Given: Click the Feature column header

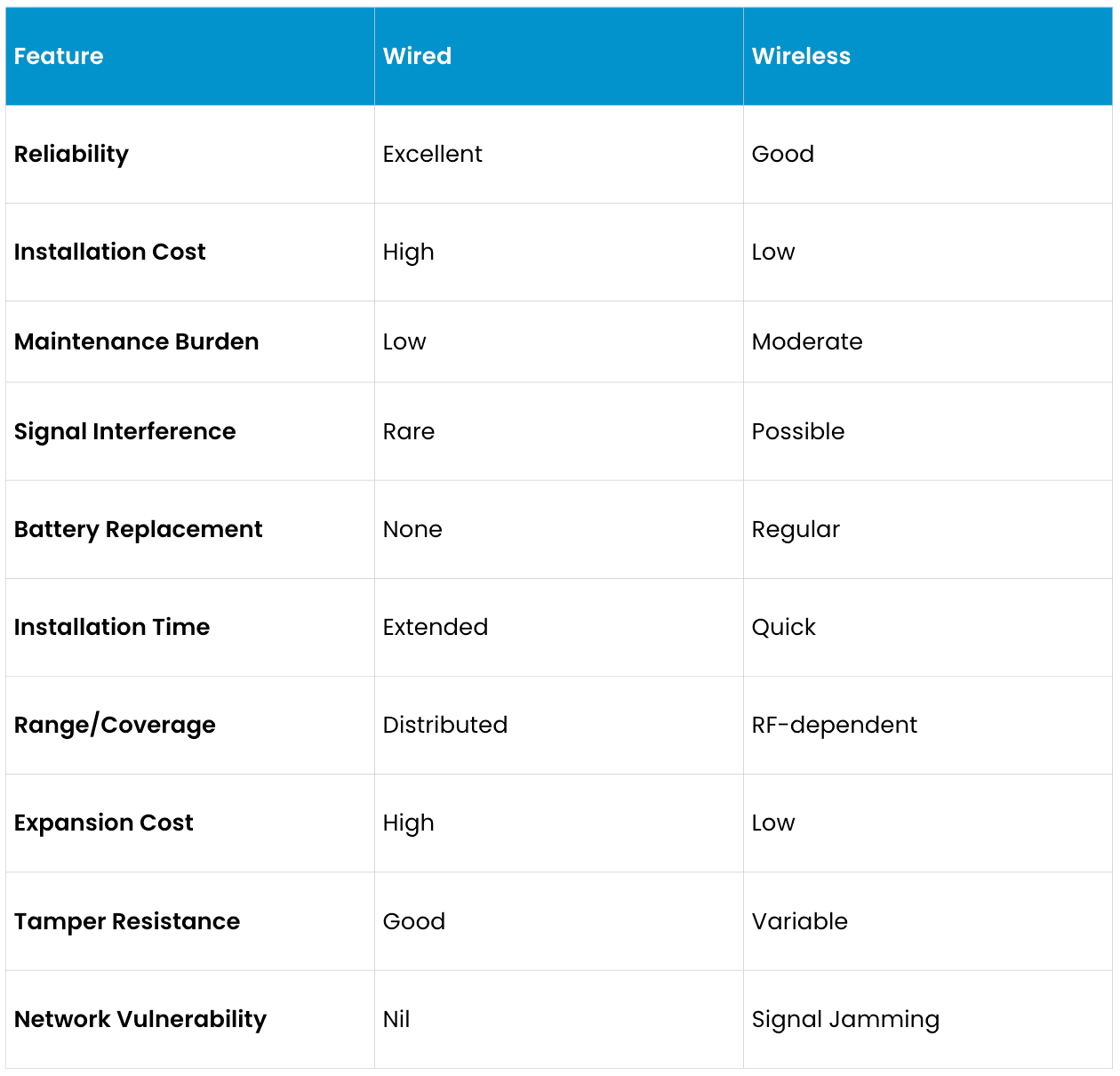Looking at the screenshot, I should pyautogui.click(x=59, y=56).
